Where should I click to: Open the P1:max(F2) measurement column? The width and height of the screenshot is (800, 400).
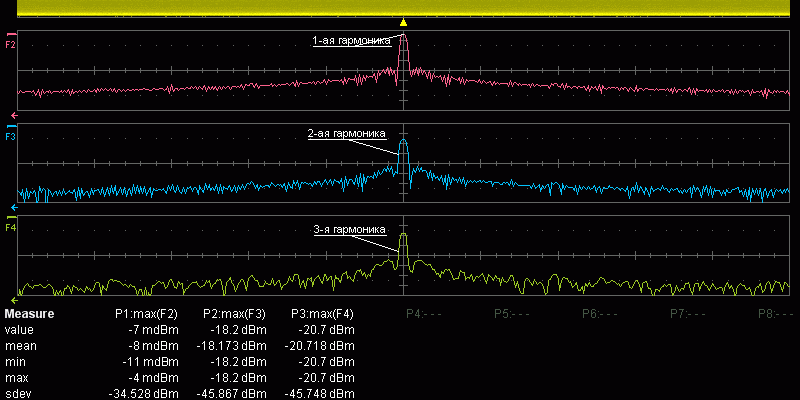146,314
